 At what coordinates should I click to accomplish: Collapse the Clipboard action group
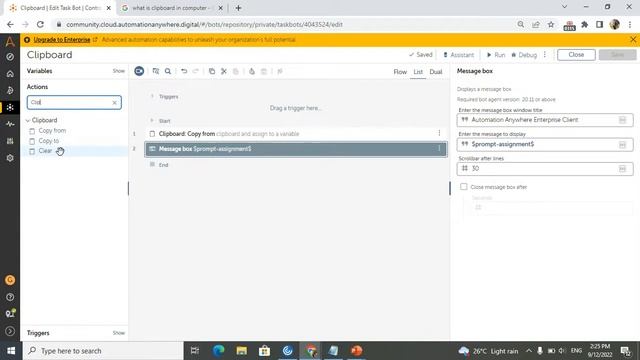(x=28, y=120)
